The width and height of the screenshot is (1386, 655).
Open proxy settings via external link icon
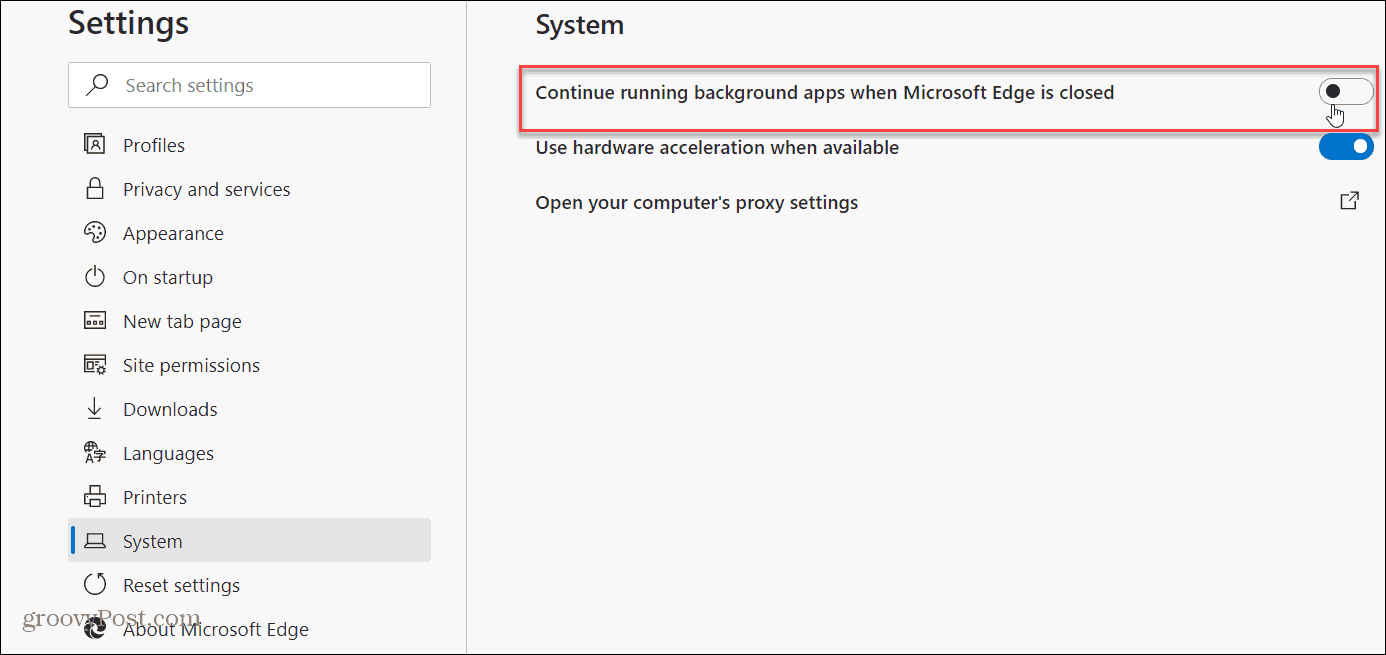click(x=1349, y=201)
